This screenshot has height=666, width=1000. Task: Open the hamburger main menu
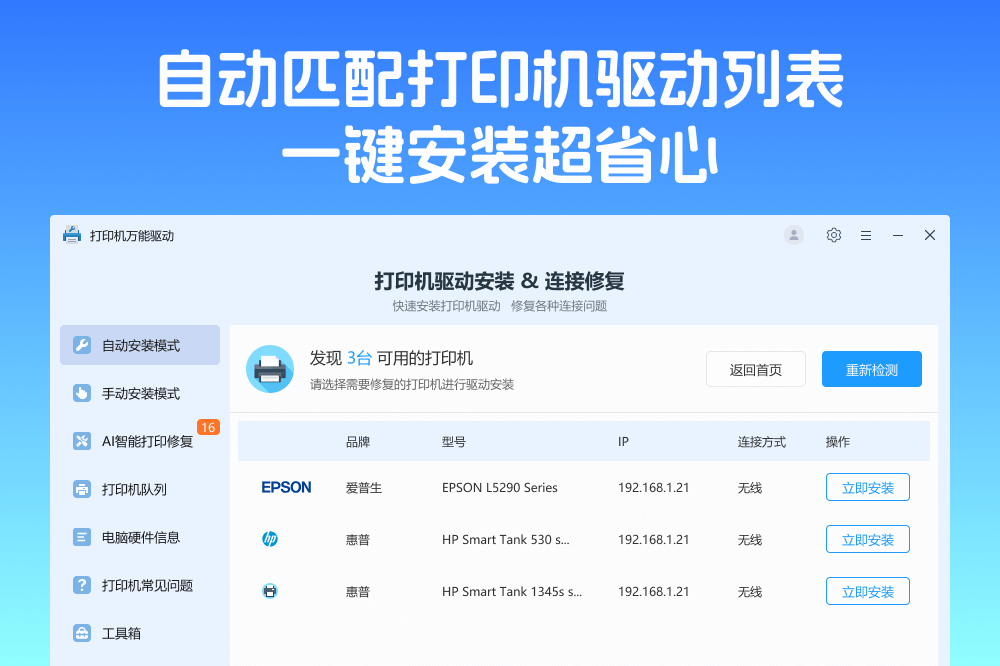click(866, 235)
